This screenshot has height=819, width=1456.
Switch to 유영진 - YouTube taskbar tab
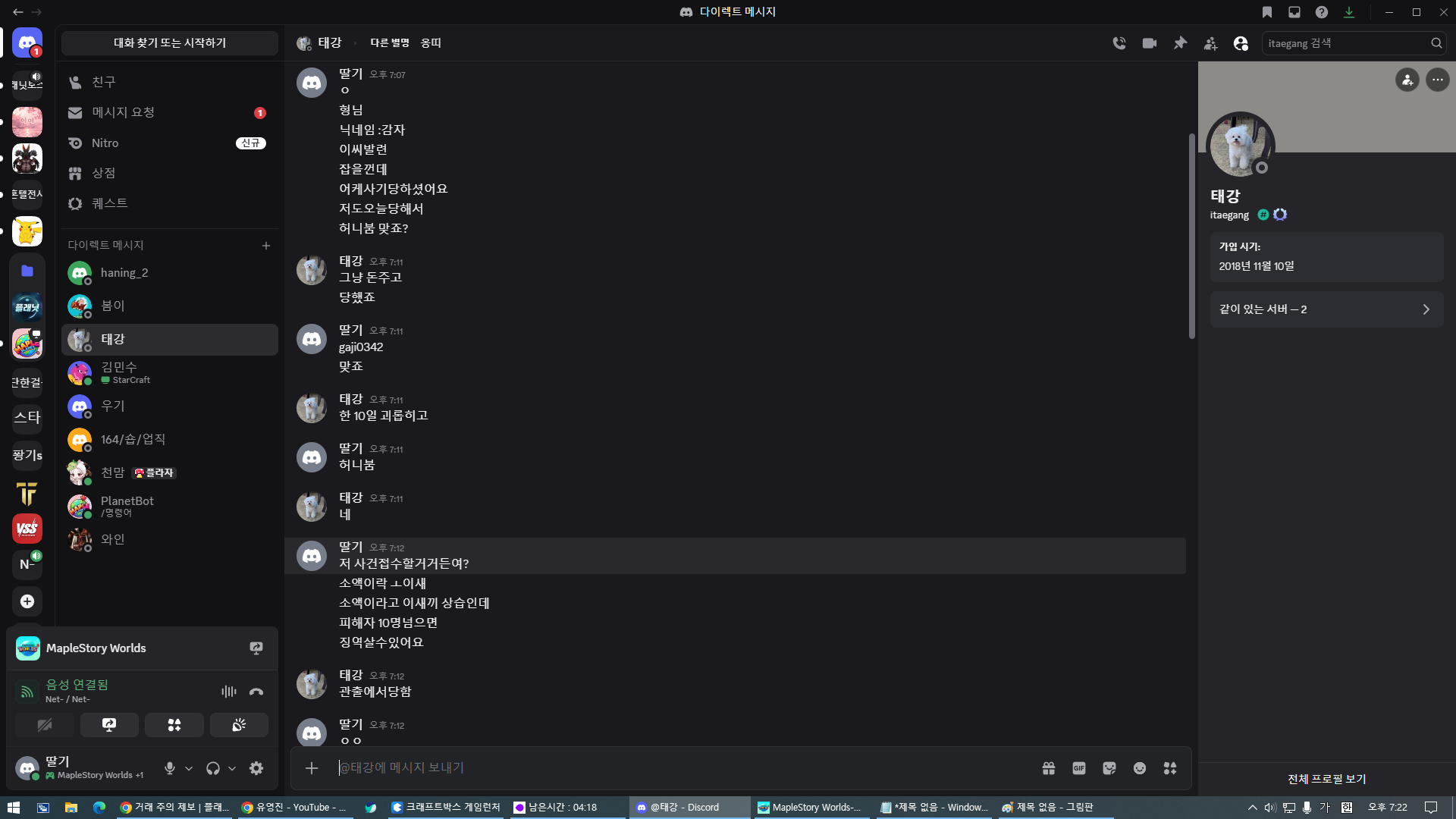pyautogui.click(x=293, y=808)
